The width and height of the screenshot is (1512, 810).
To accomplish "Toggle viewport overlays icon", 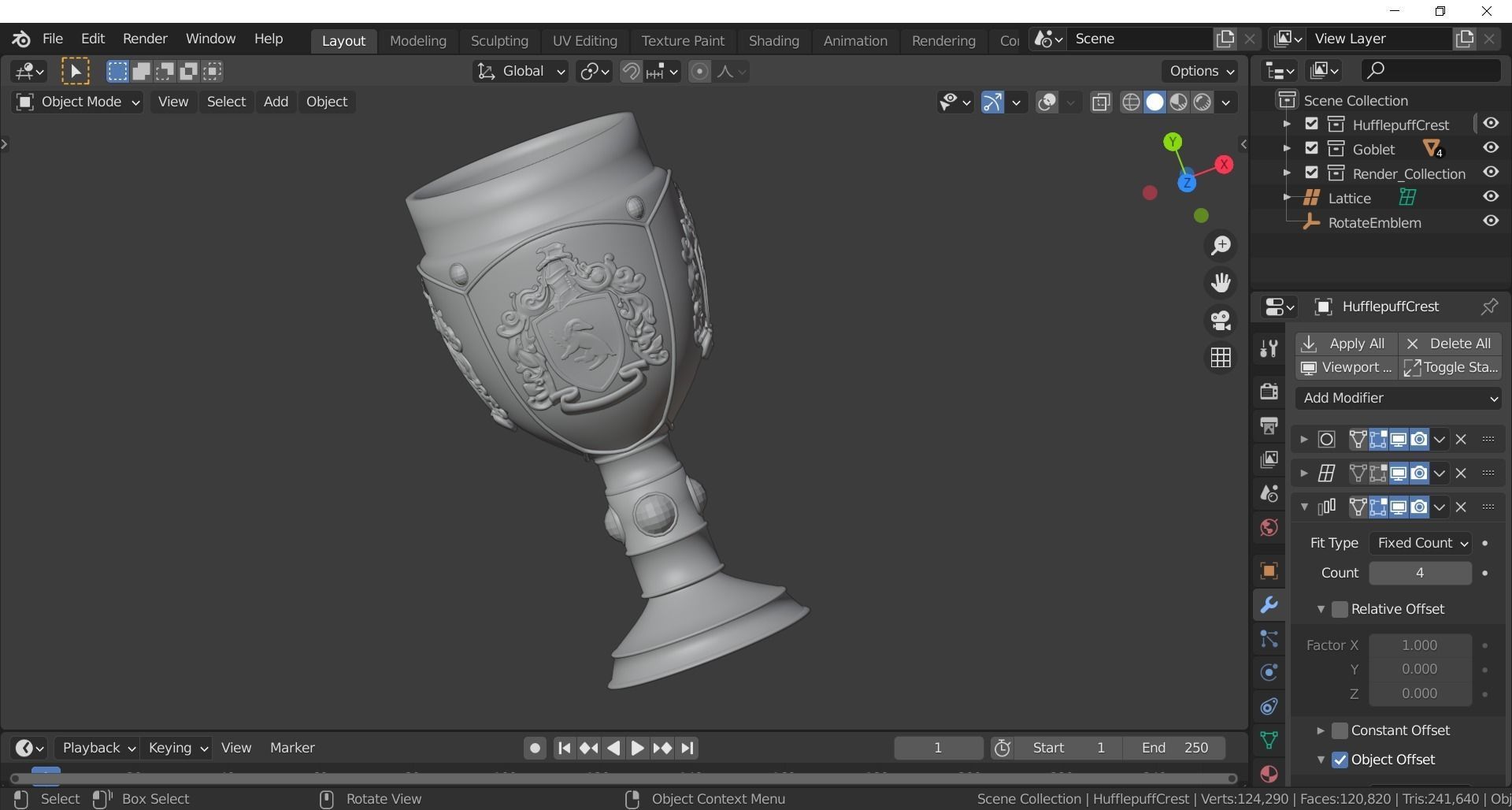I will tap(1047, 102).
